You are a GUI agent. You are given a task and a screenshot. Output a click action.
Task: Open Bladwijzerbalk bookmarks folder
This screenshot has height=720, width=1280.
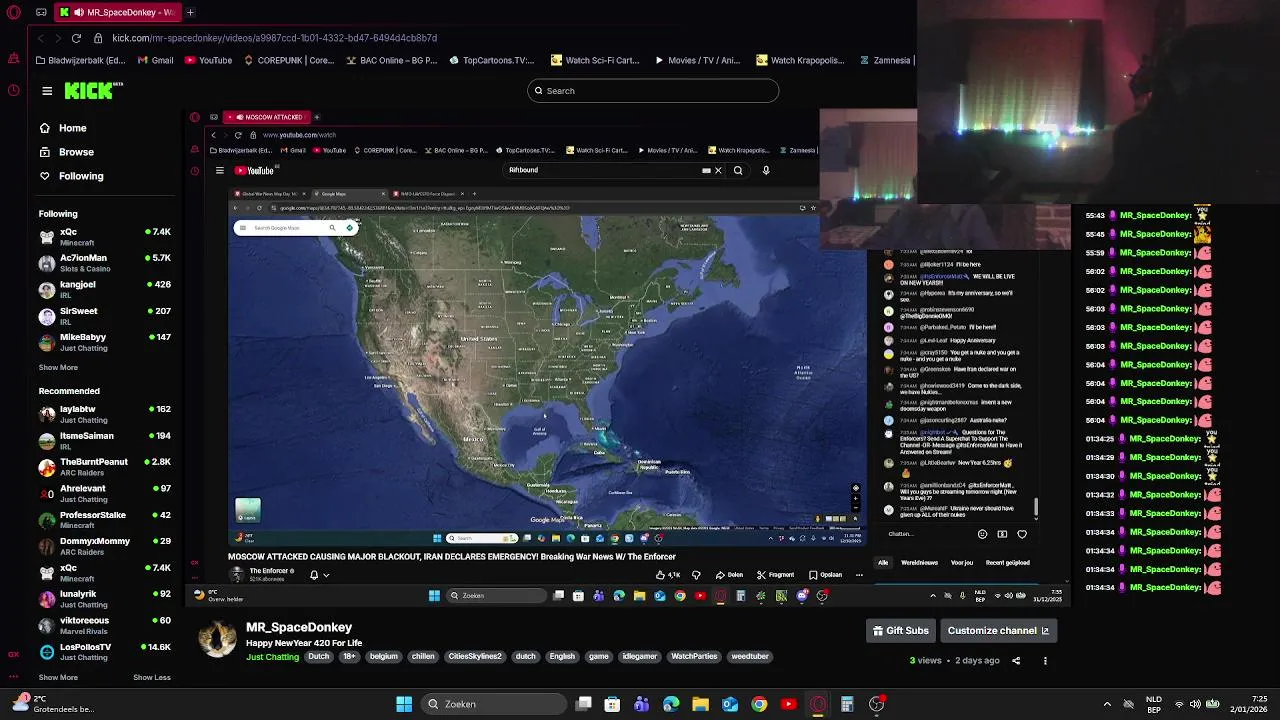[x=80, y=60]
